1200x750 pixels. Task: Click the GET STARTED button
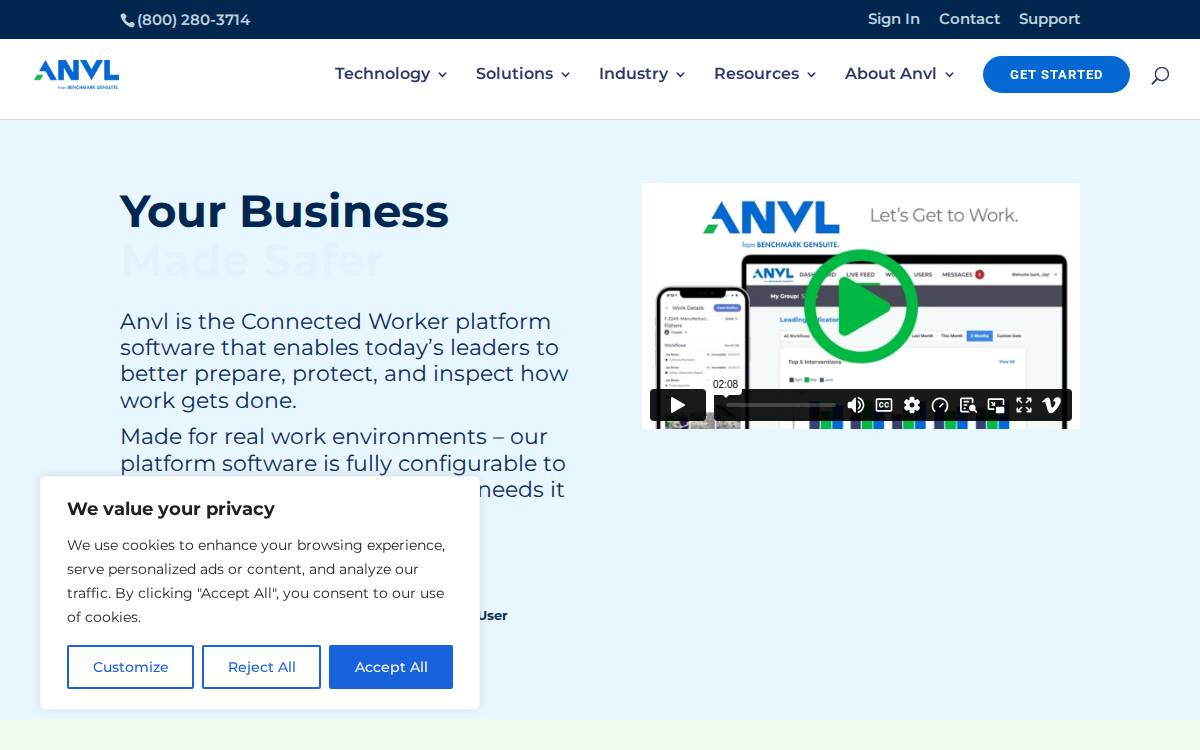pyautogui.click(x=1056, y=75)
